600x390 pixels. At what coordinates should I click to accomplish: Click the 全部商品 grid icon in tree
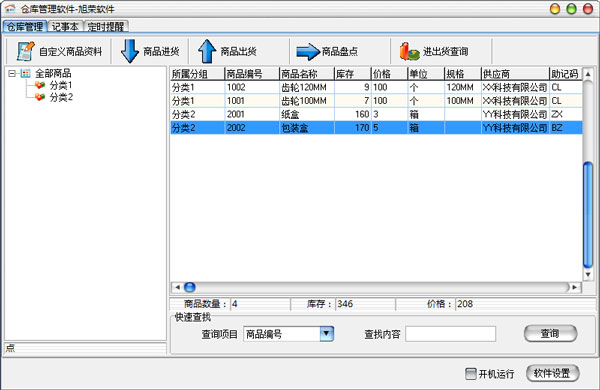tap(26, 73)
